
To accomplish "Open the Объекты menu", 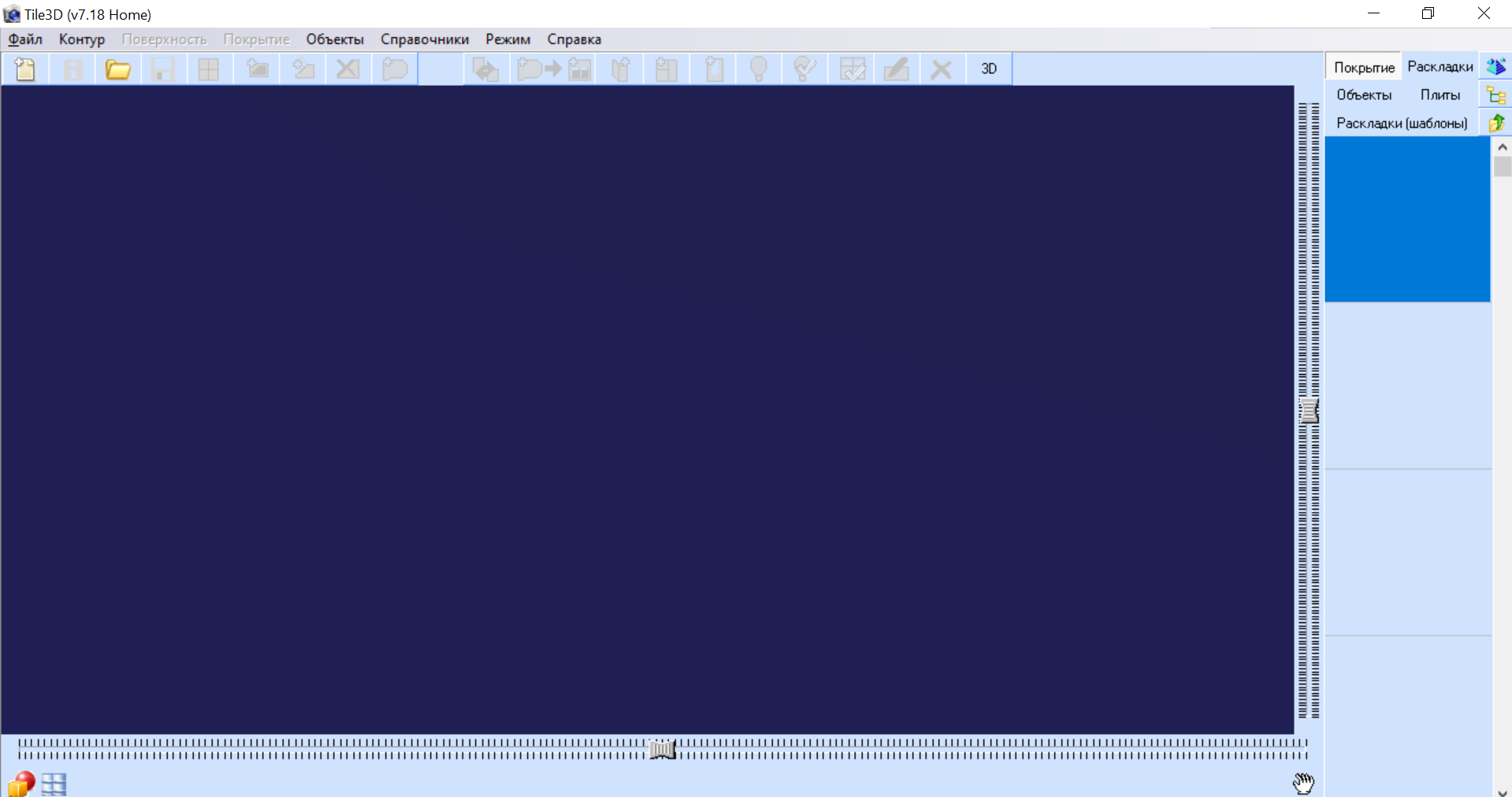I will point(335,39).
